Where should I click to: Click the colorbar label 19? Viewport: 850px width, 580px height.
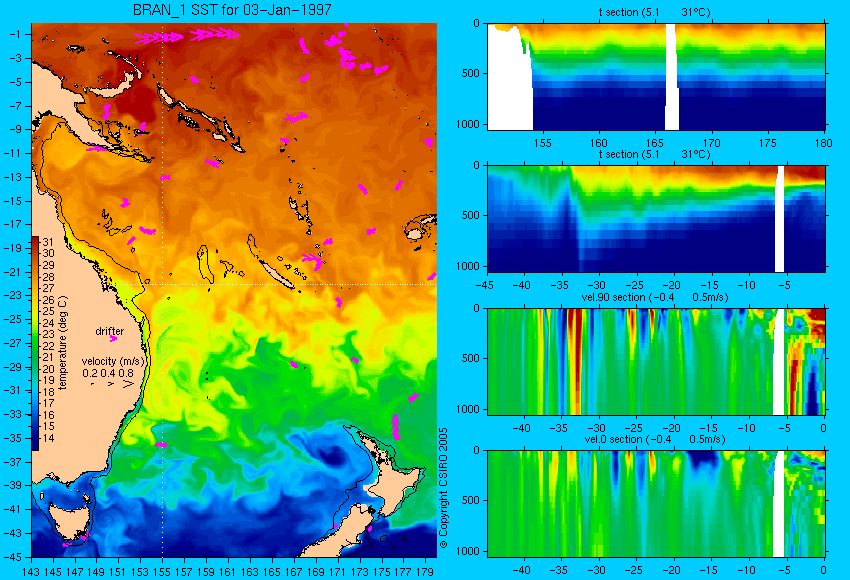48,381
